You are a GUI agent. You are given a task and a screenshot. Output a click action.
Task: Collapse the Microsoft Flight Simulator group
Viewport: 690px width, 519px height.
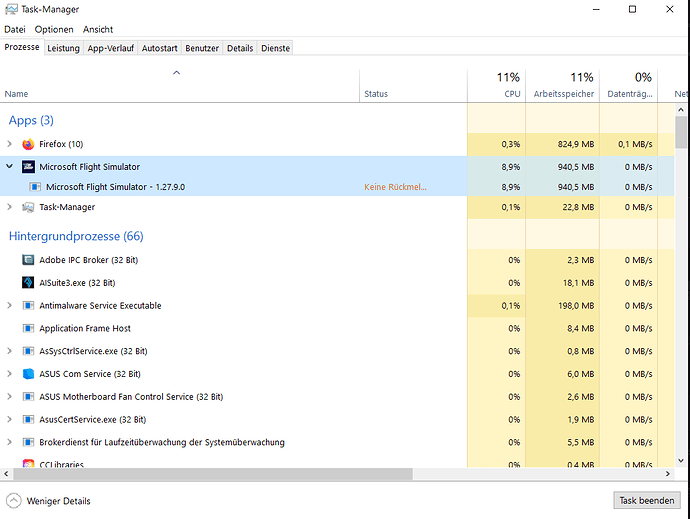[x=9, y=167]
